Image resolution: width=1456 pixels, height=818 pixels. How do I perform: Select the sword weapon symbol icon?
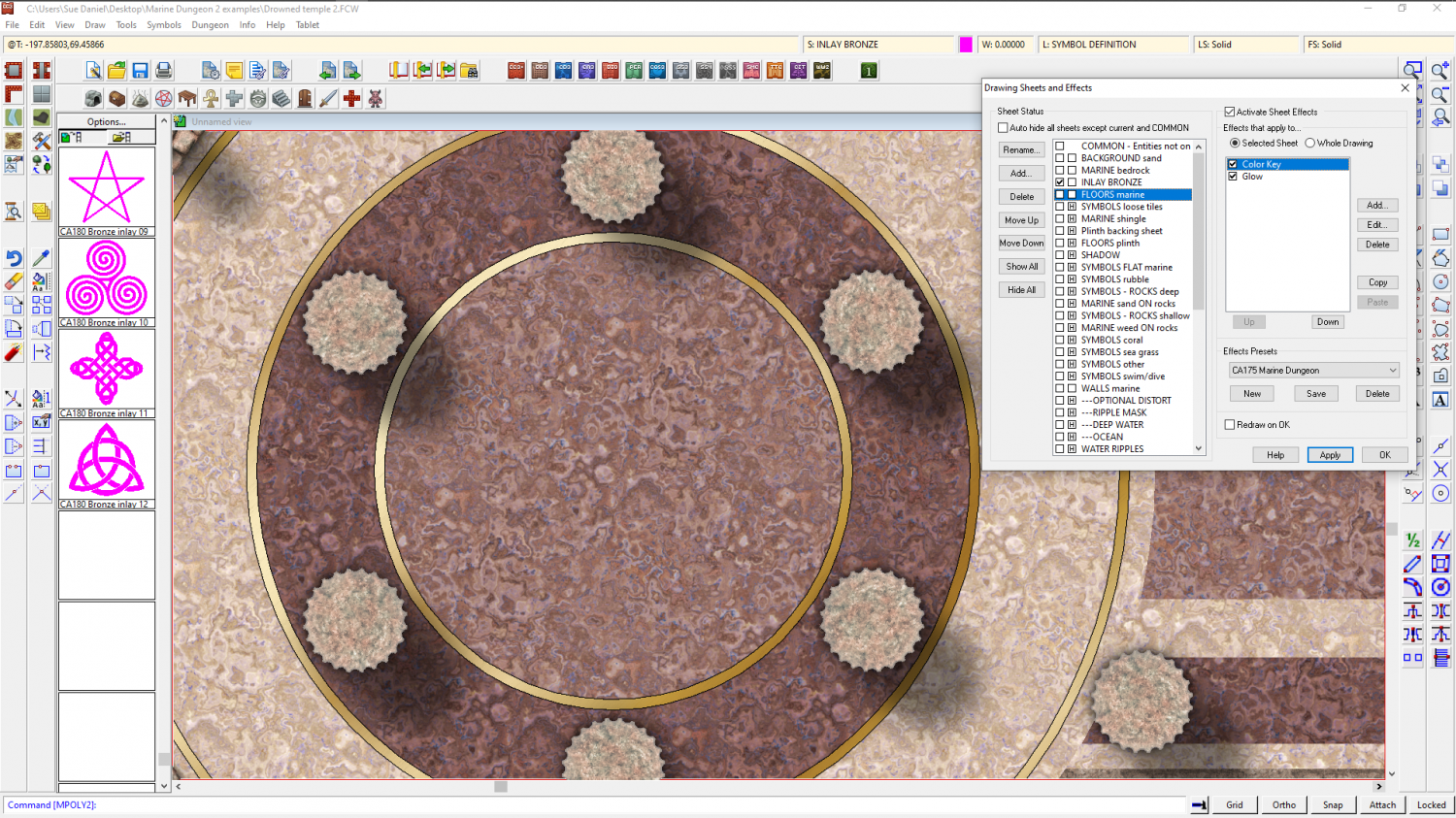328,99
